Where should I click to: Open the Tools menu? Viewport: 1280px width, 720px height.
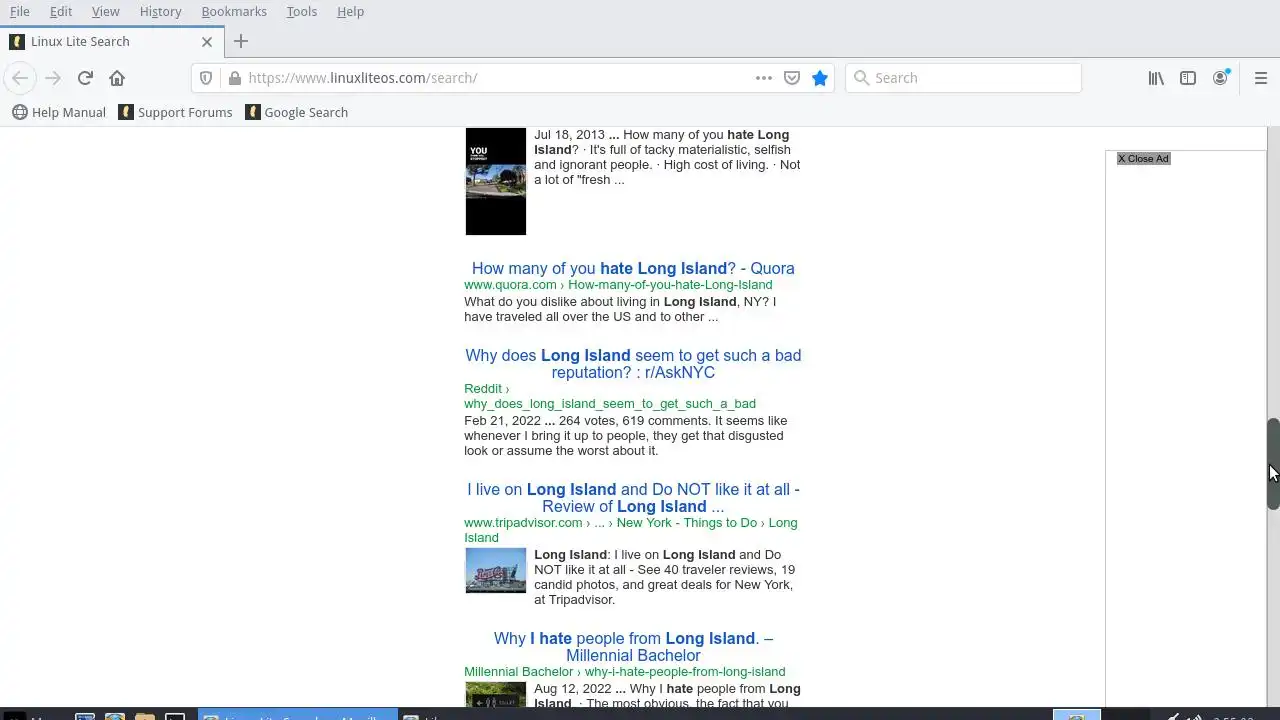[301, 11]
